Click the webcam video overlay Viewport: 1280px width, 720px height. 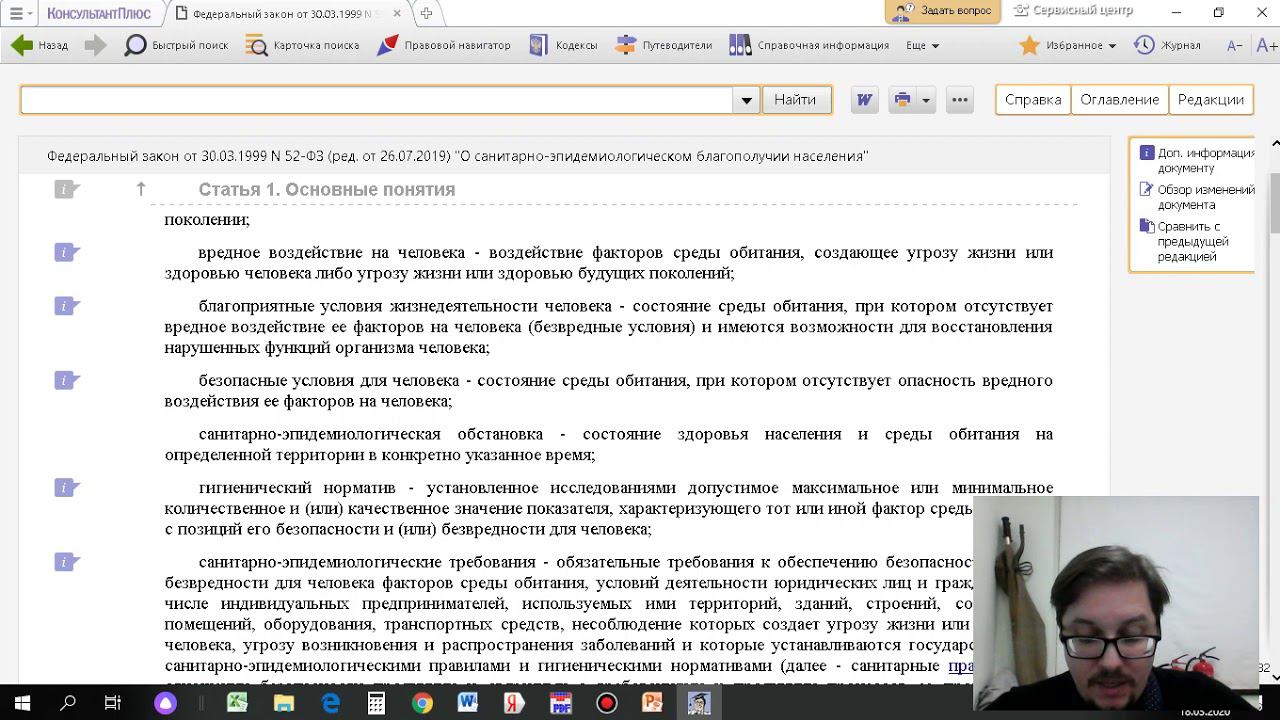coord(1116,603)
